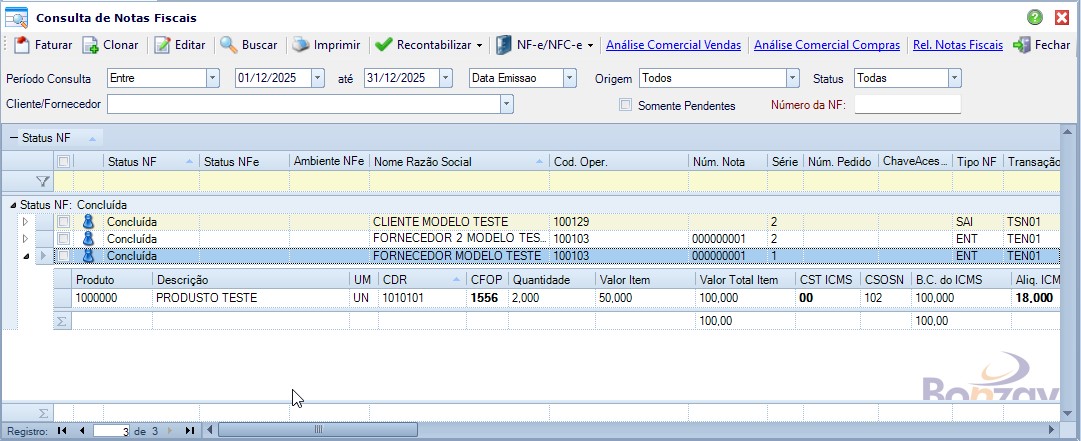Screen dimensions: 1081x441
Task: Open help with green question icon
Action: [1035, 18]
